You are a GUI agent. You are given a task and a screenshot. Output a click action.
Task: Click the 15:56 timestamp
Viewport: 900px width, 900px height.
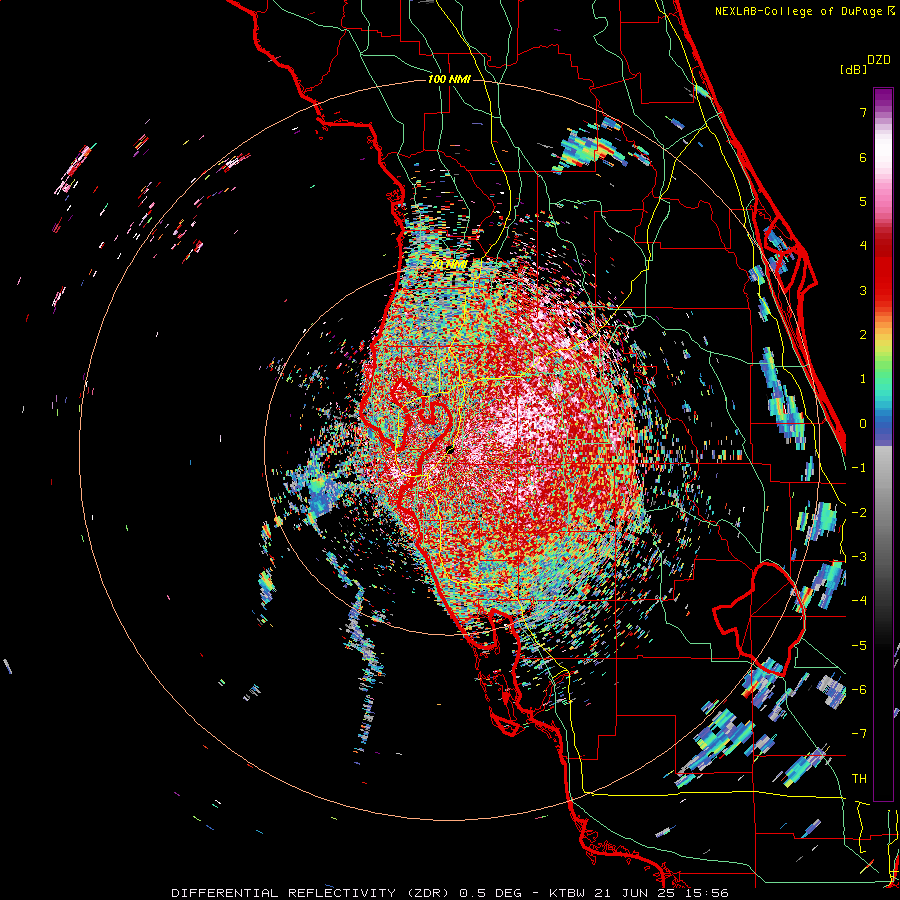[x=705, y=893]
